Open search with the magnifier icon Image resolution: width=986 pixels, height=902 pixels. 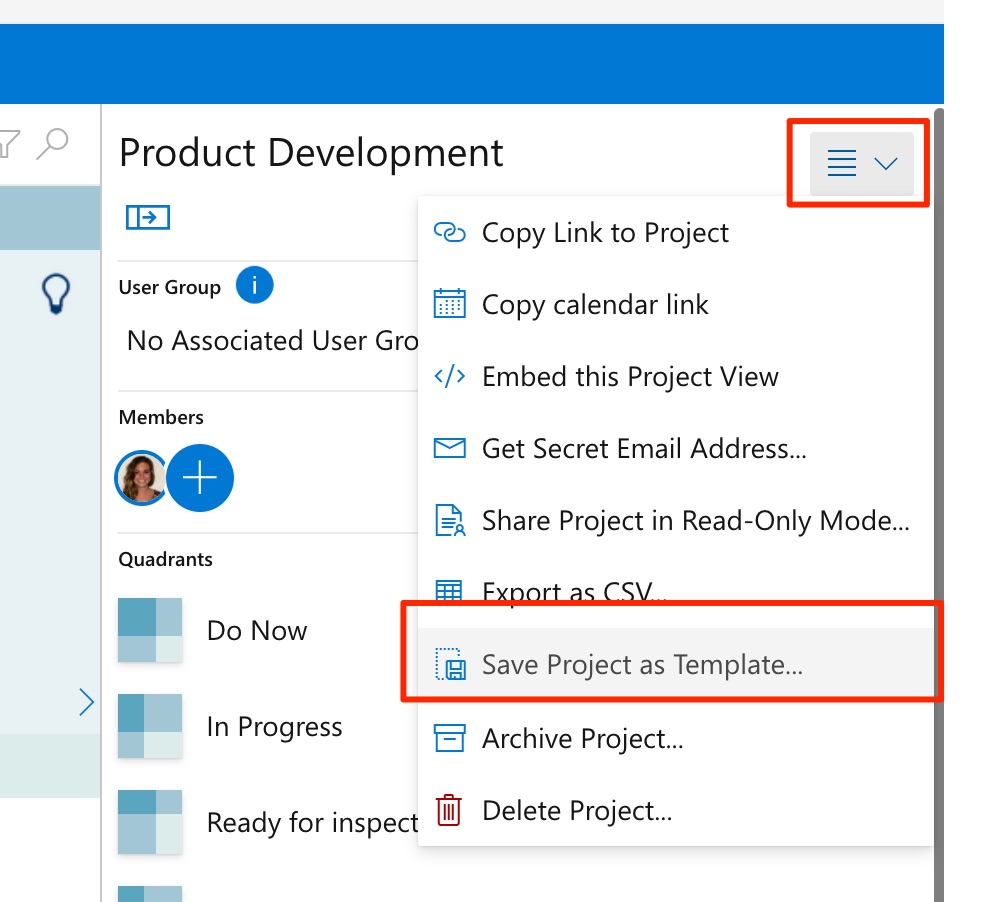coord(52,144)
